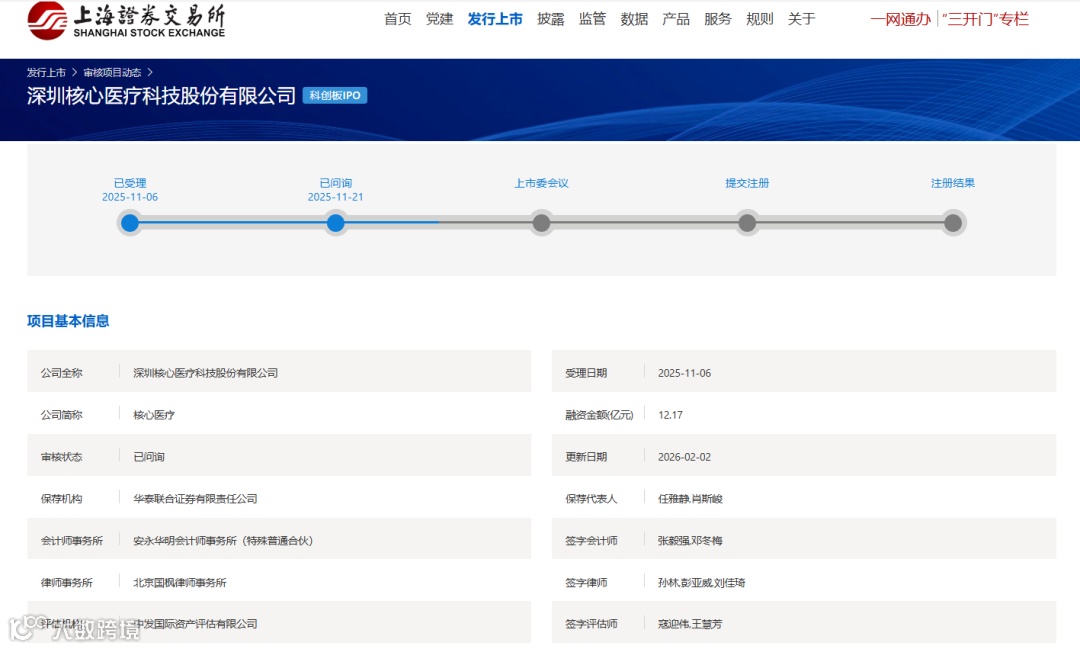The width and height of the screenshot is (1080, 649).
Task: Click the sponsor 华泰联合证券有限责任公司
Action: pyautogui.click(x=195, y=499)
